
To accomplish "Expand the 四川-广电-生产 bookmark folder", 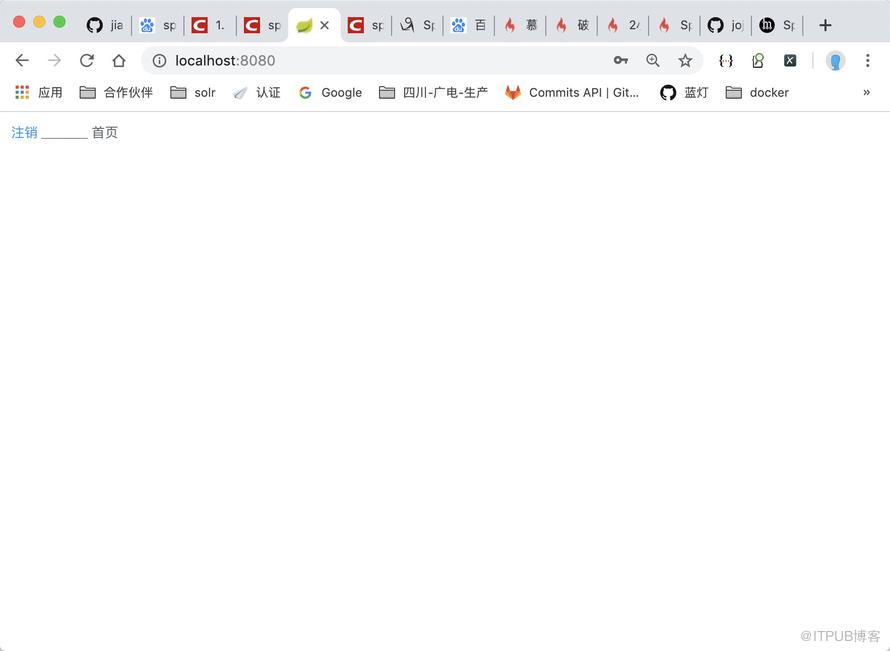I will [x=433, y=93].
